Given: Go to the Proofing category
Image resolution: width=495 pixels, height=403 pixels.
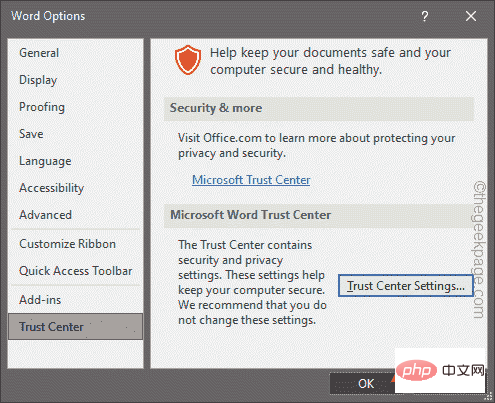Looking at the screenshot, I should (76, 107).
